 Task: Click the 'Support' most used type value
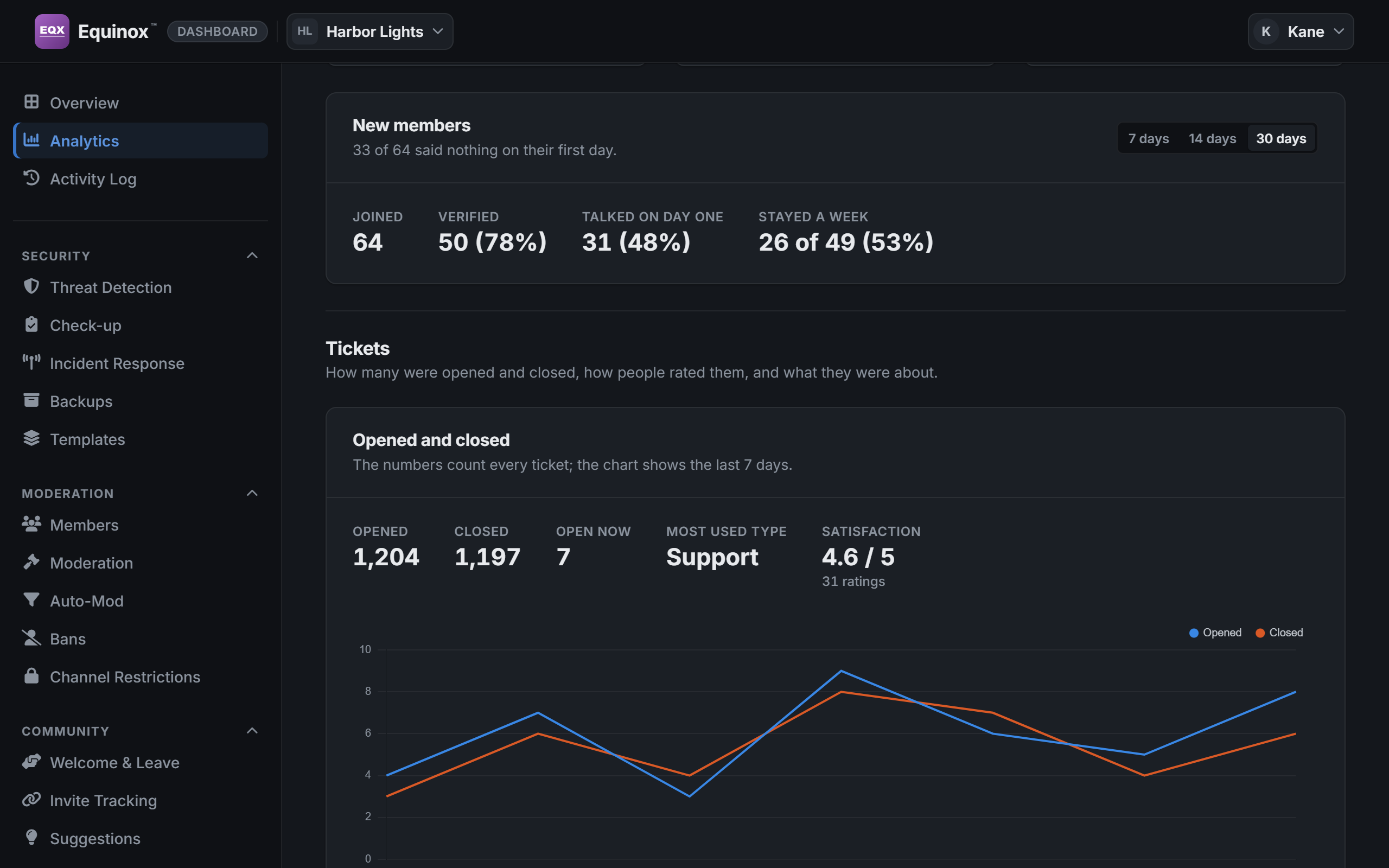pos(712,557)
